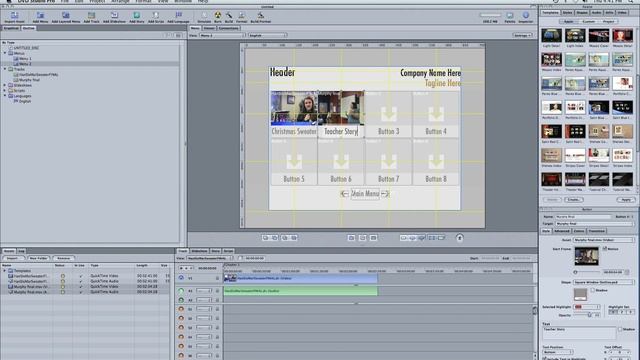Toggle the Shadow checkbox beside the Text field
This screenshot has width=640, height=360.
pyautogui.click(x=620, y=329)
